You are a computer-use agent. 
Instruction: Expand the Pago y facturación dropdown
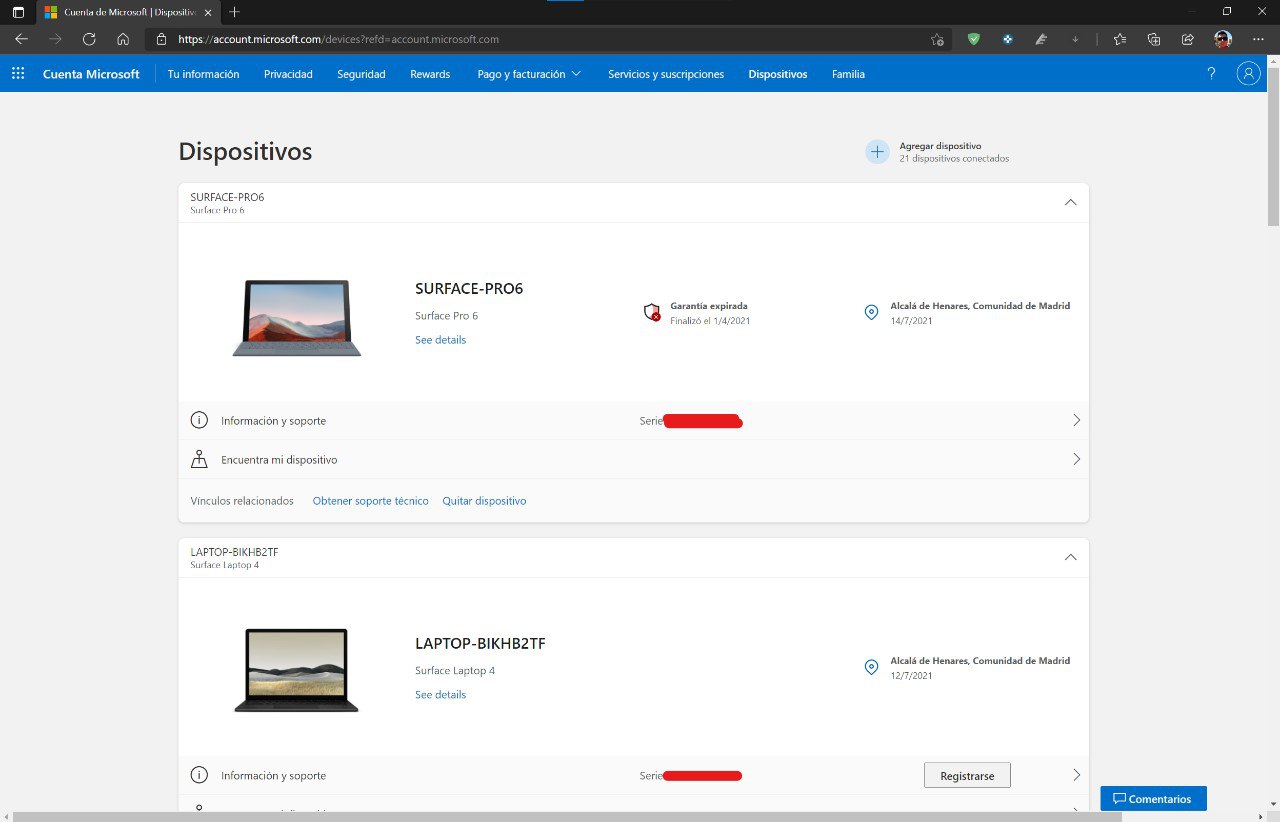tap(529, 74)
